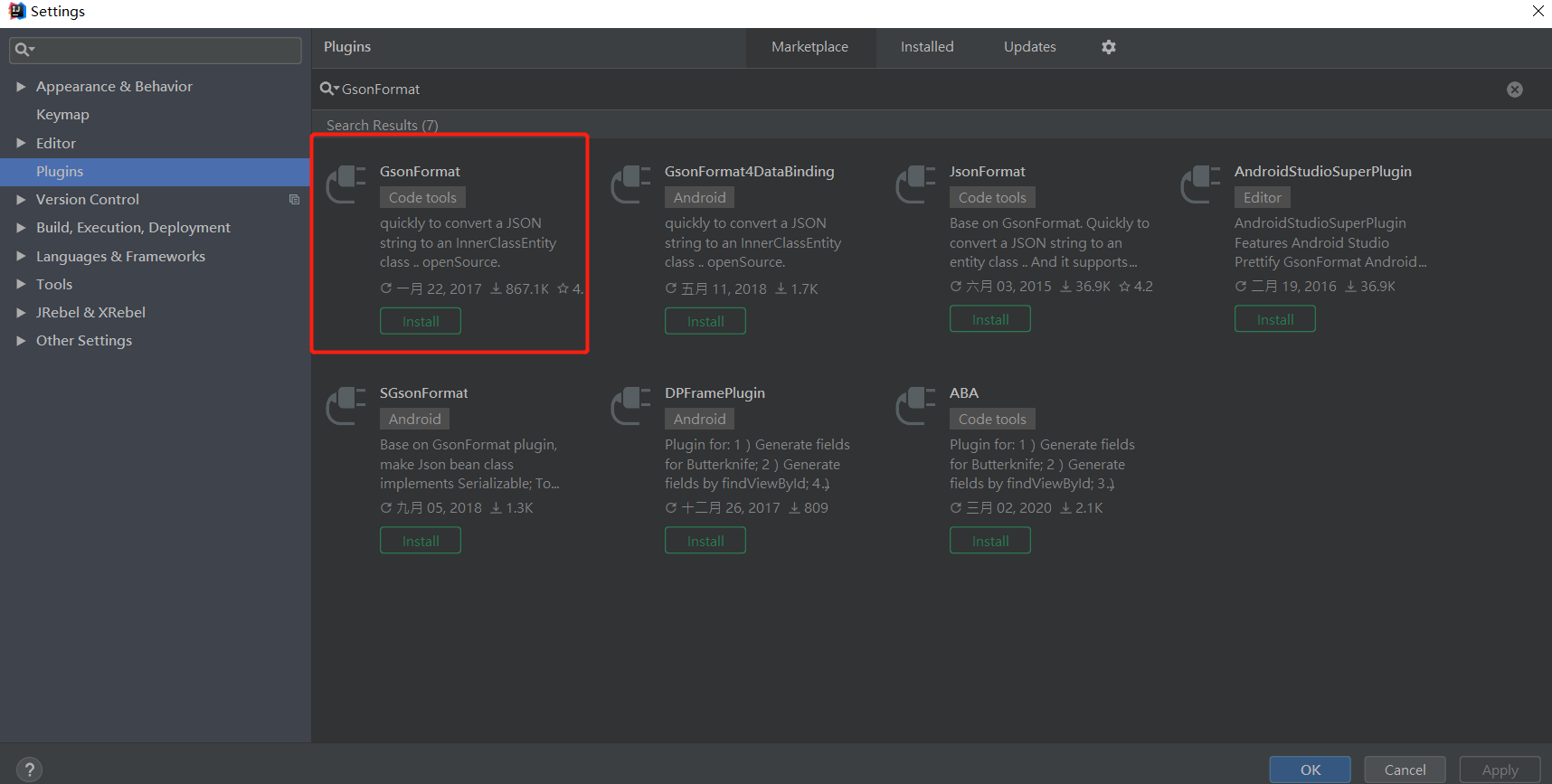This screenshot has height=784, width=1552.
Task: Open the GsonFormat plugin title
Action: point(420,172)
